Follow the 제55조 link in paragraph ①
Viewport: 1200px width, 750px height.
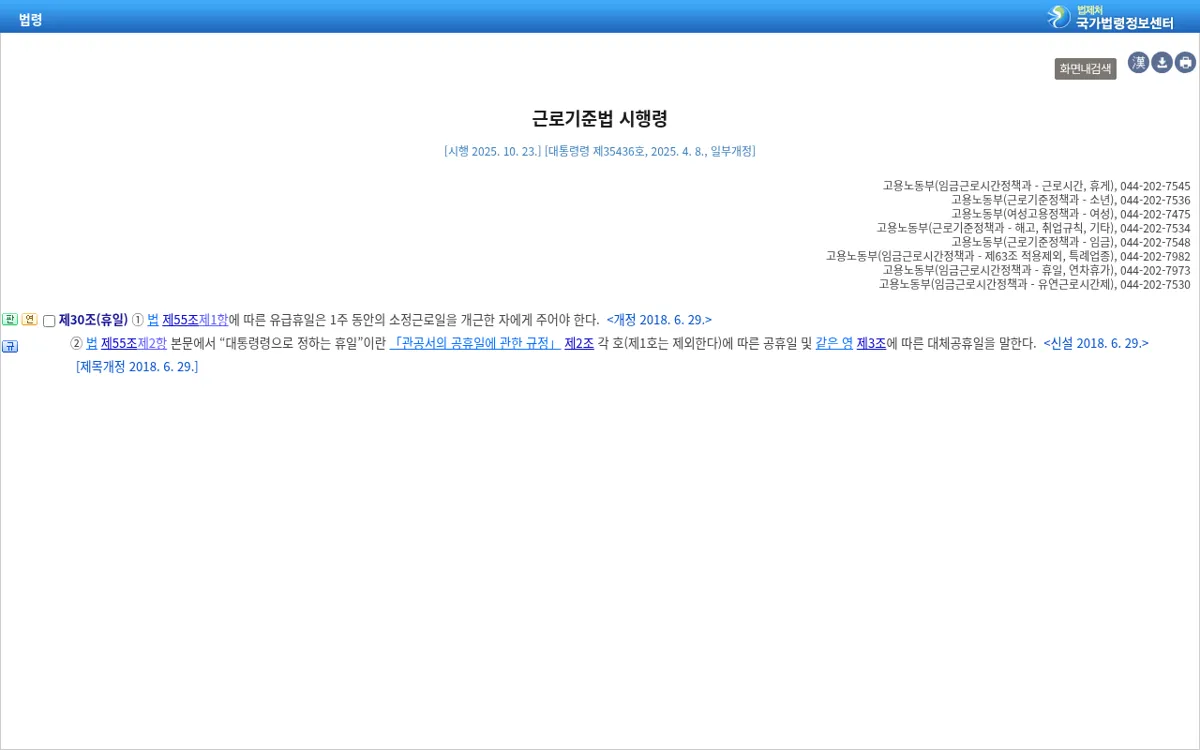coord(180,320)
